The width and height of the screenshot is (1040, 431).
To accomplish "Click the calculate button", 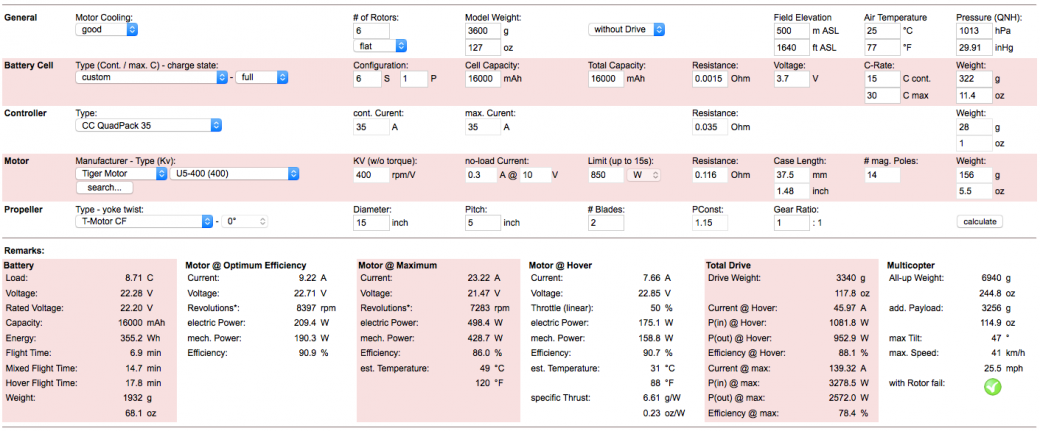I will click(x=980, y=222).
